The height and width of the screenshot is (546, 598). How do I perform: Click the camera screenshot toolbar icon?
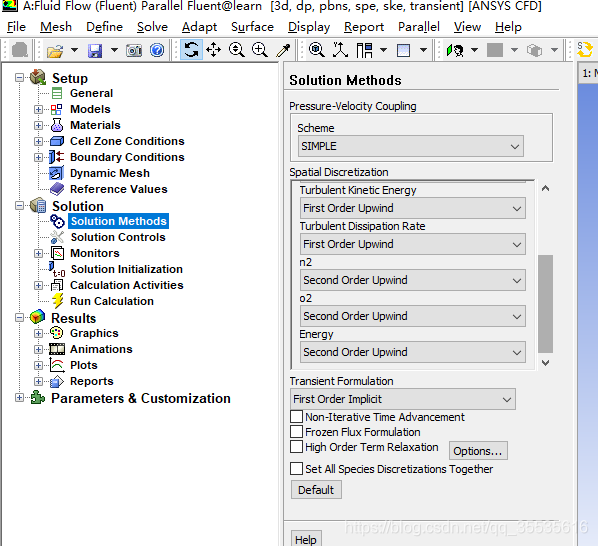point(134,50)
